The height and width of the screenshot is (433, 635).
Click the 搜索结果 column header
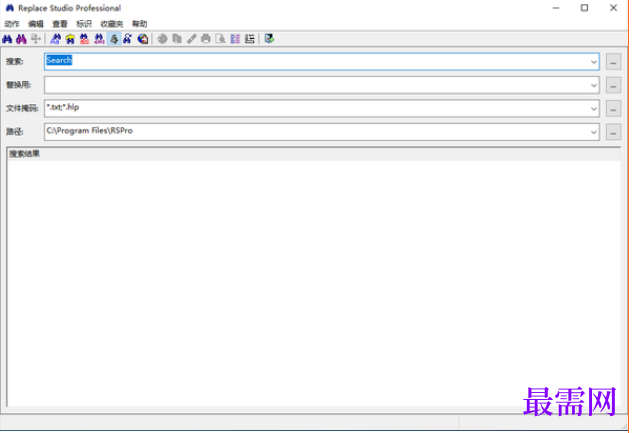314,154
